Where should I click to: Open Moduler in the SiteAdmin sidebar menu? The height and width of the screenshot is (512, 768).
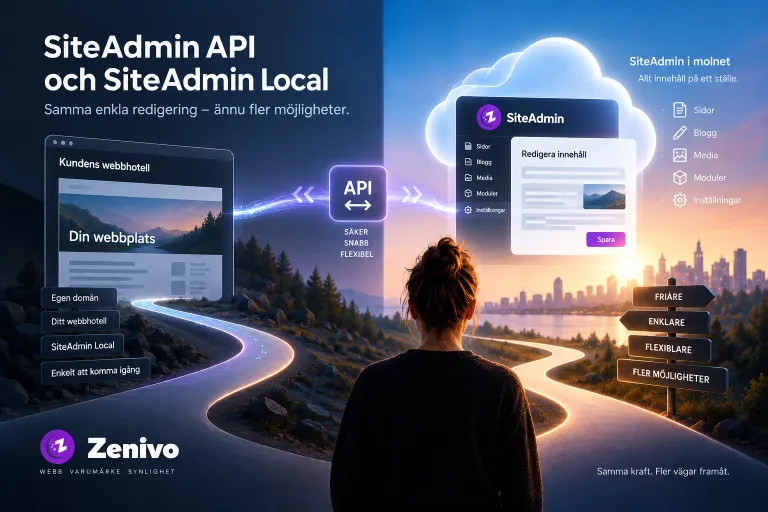487,194
